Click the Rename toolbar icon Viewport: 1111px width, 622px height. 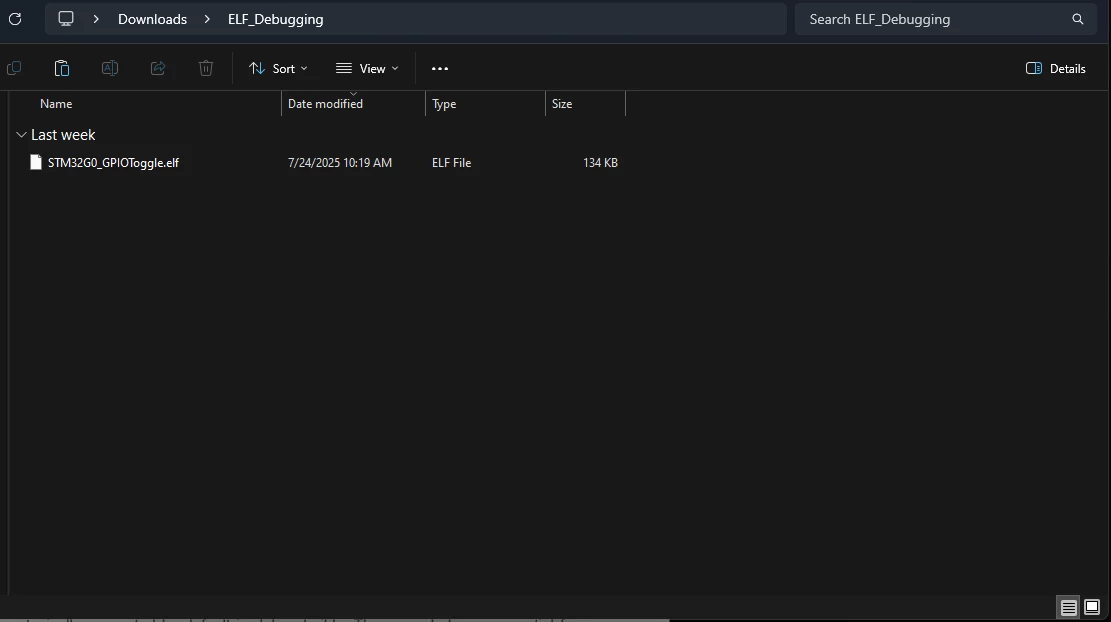coord(110,68)
